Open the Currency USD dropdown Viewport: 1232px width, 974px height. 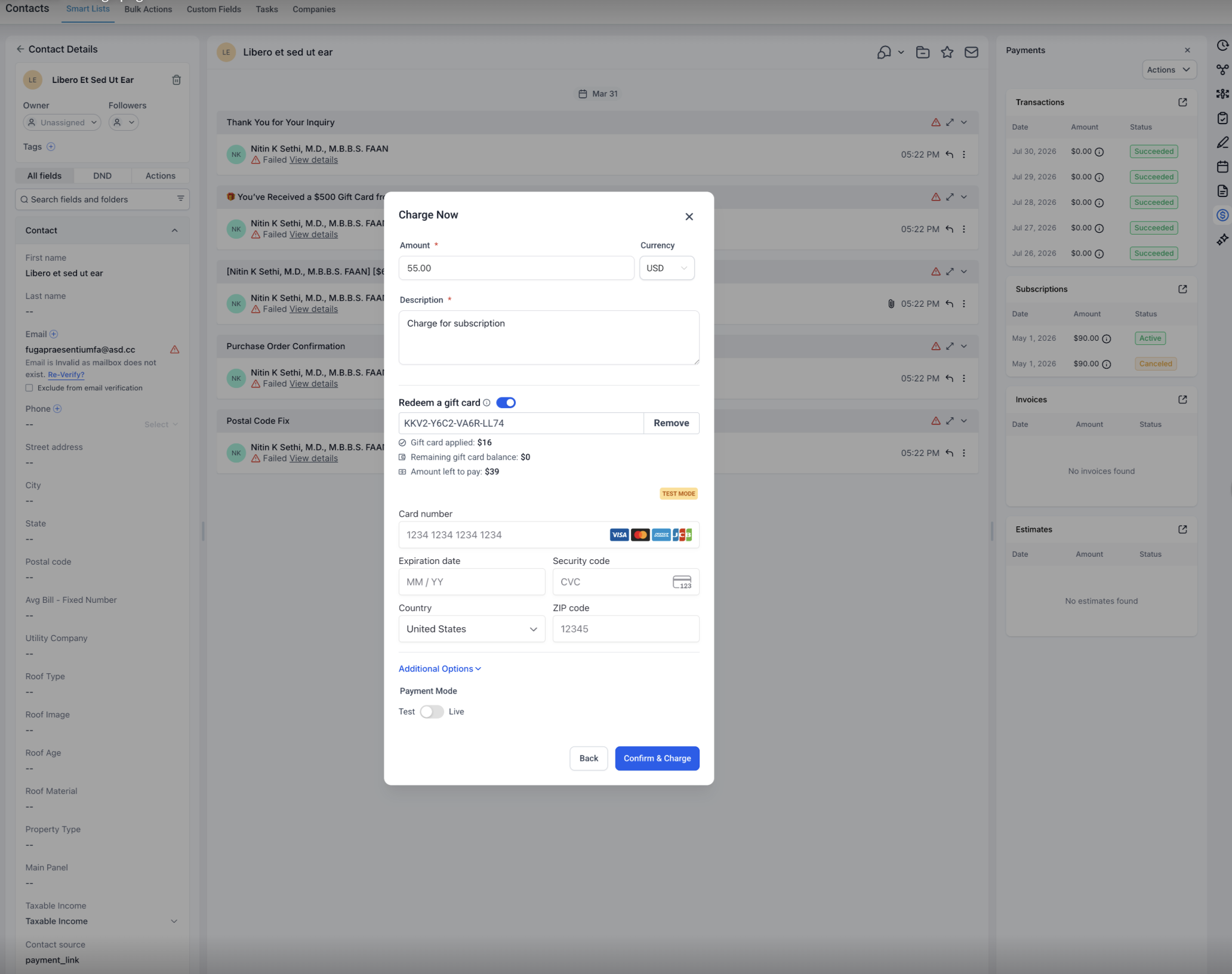pos(667,268)
